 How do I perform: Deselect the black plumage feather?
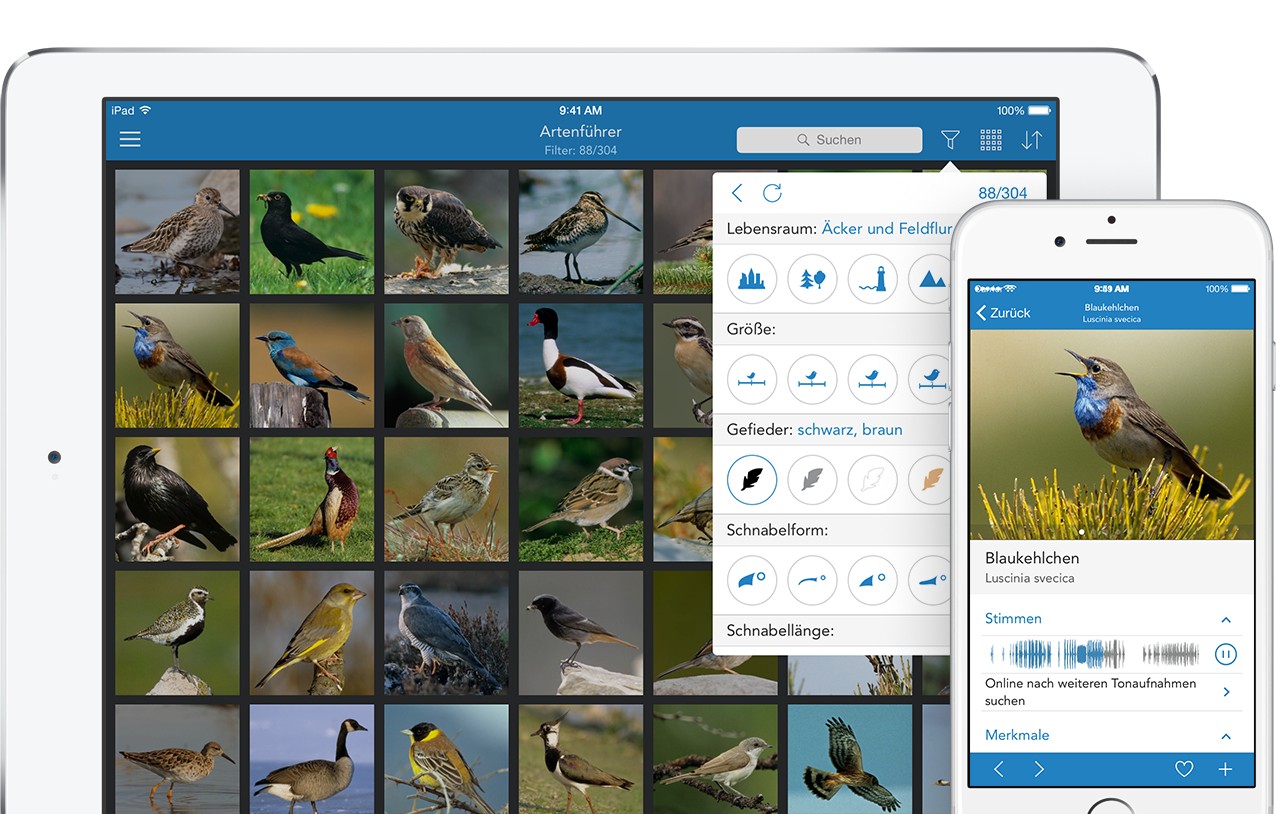pyautogui.click(x=752, y=480)
